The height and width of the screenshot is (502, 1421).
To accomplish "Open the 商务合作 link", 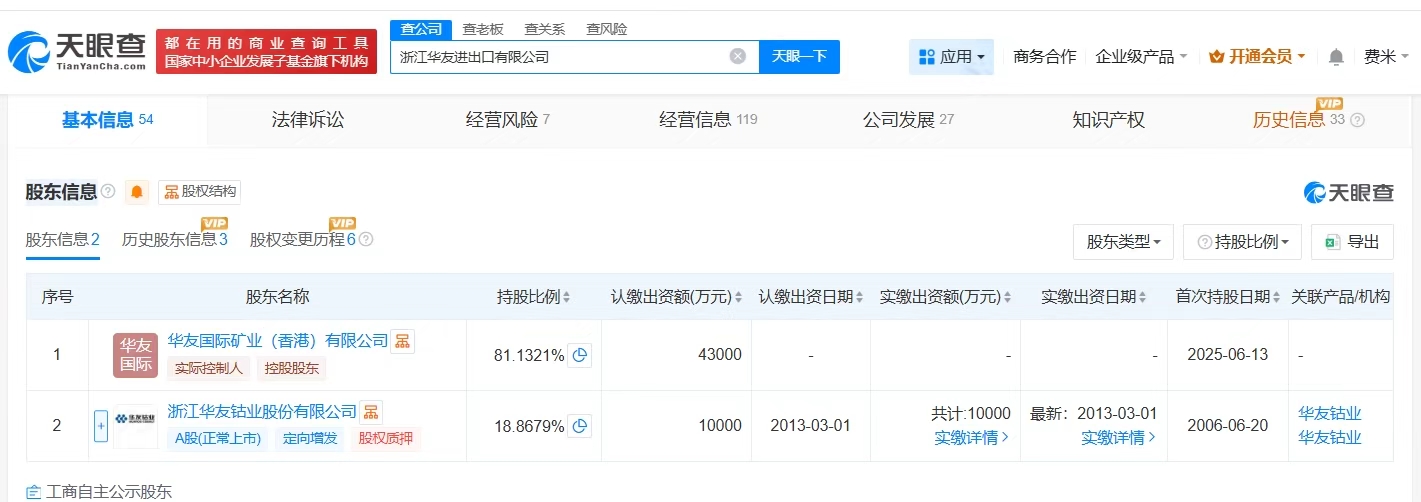I will pyautogui.click(x=1045, y=57).
